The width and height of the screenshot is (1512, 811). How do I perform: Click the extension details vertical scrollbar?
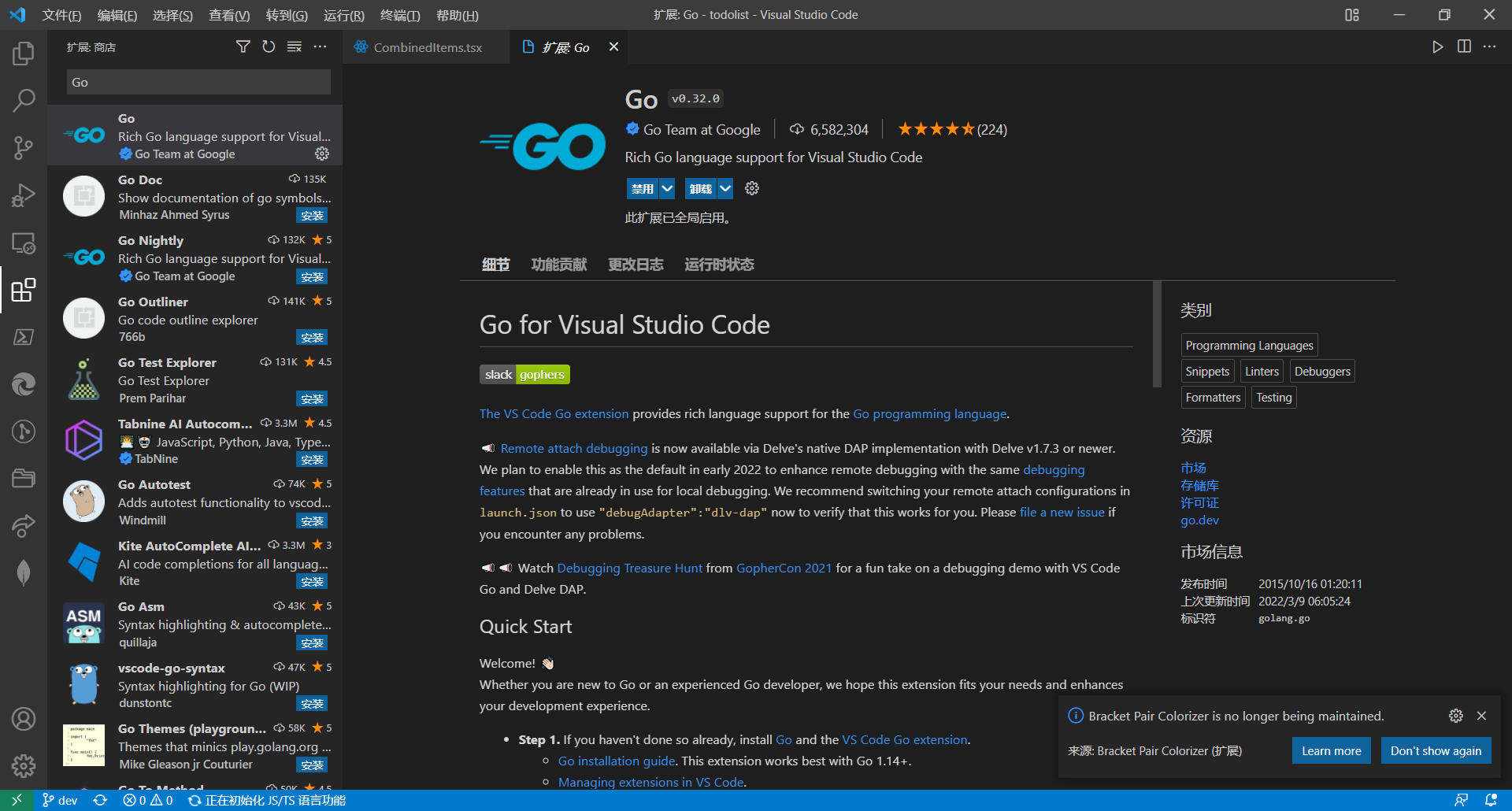tap(1157, 335)
